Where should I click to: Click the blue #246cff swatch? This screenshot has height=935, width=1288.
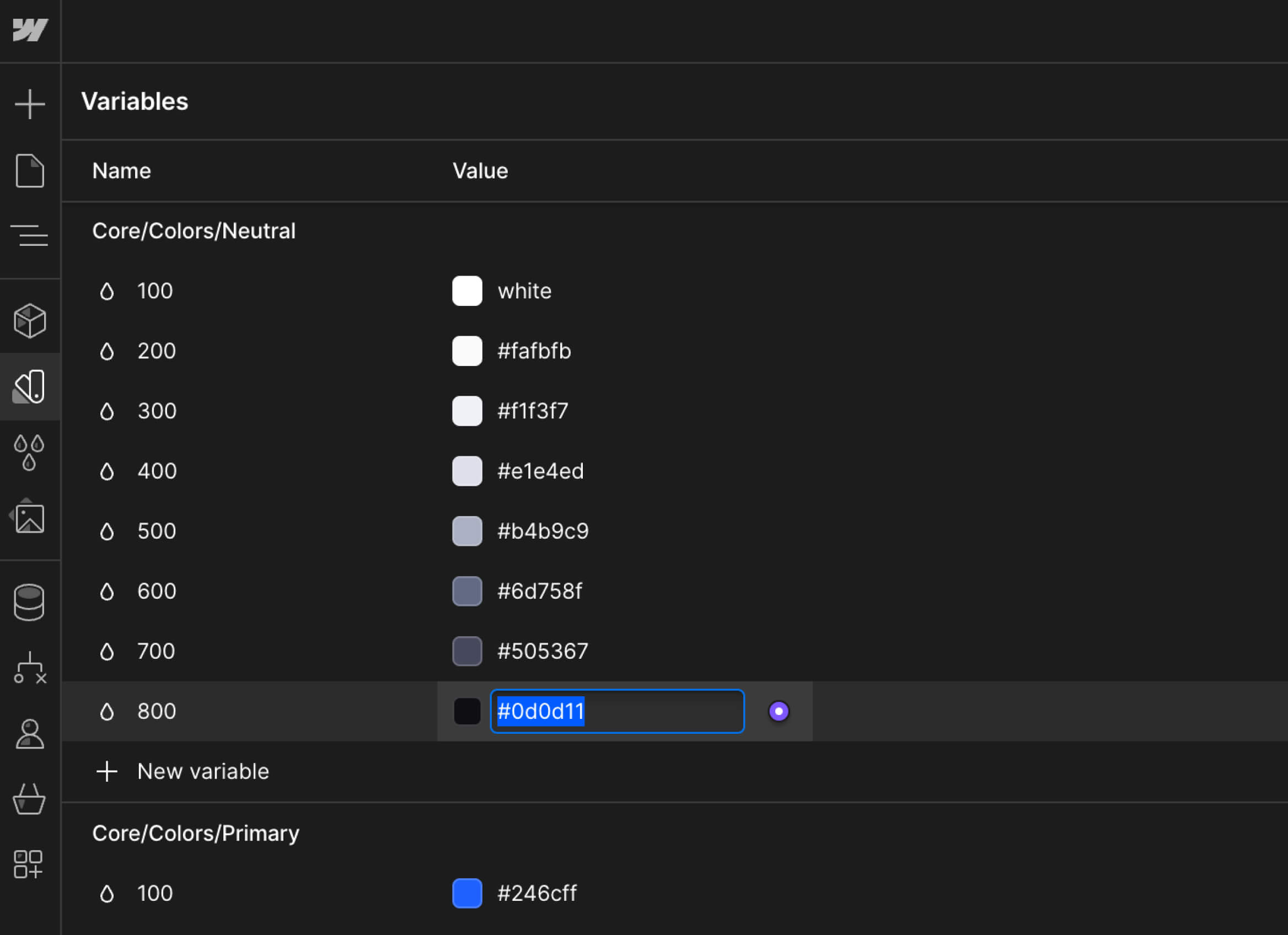467,893
